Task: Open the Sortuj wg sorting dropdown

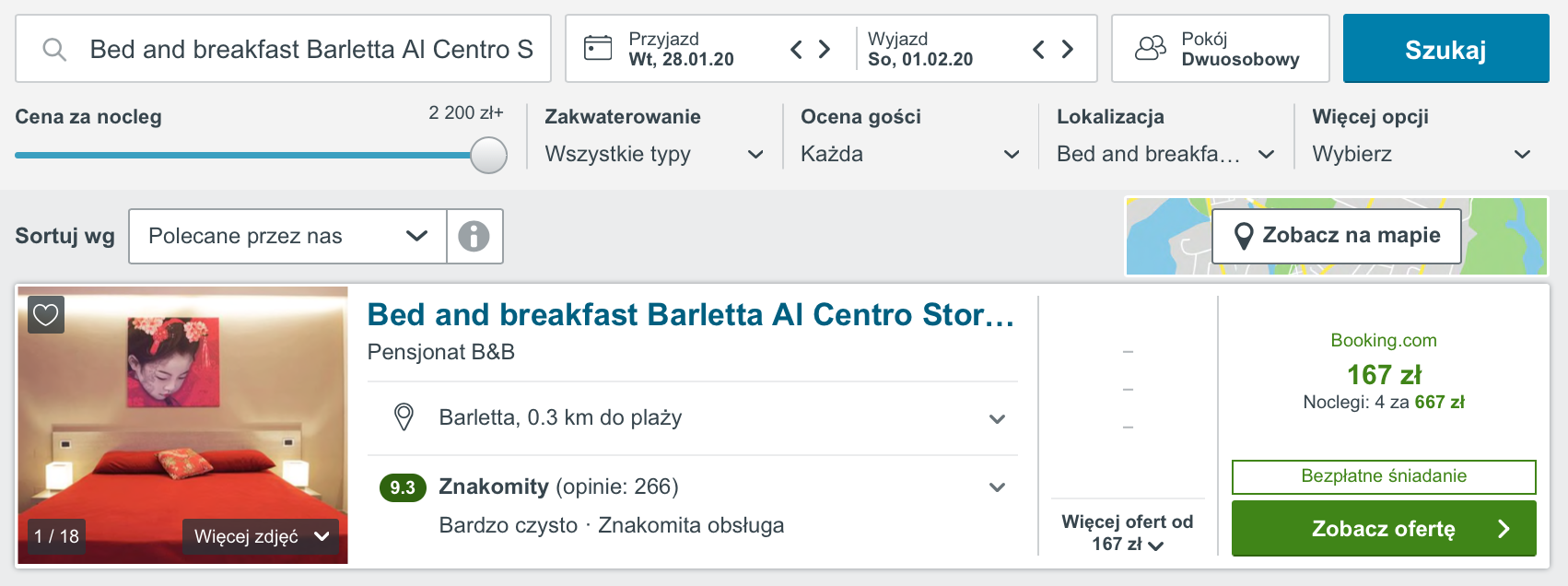Action: coord(287,236)
